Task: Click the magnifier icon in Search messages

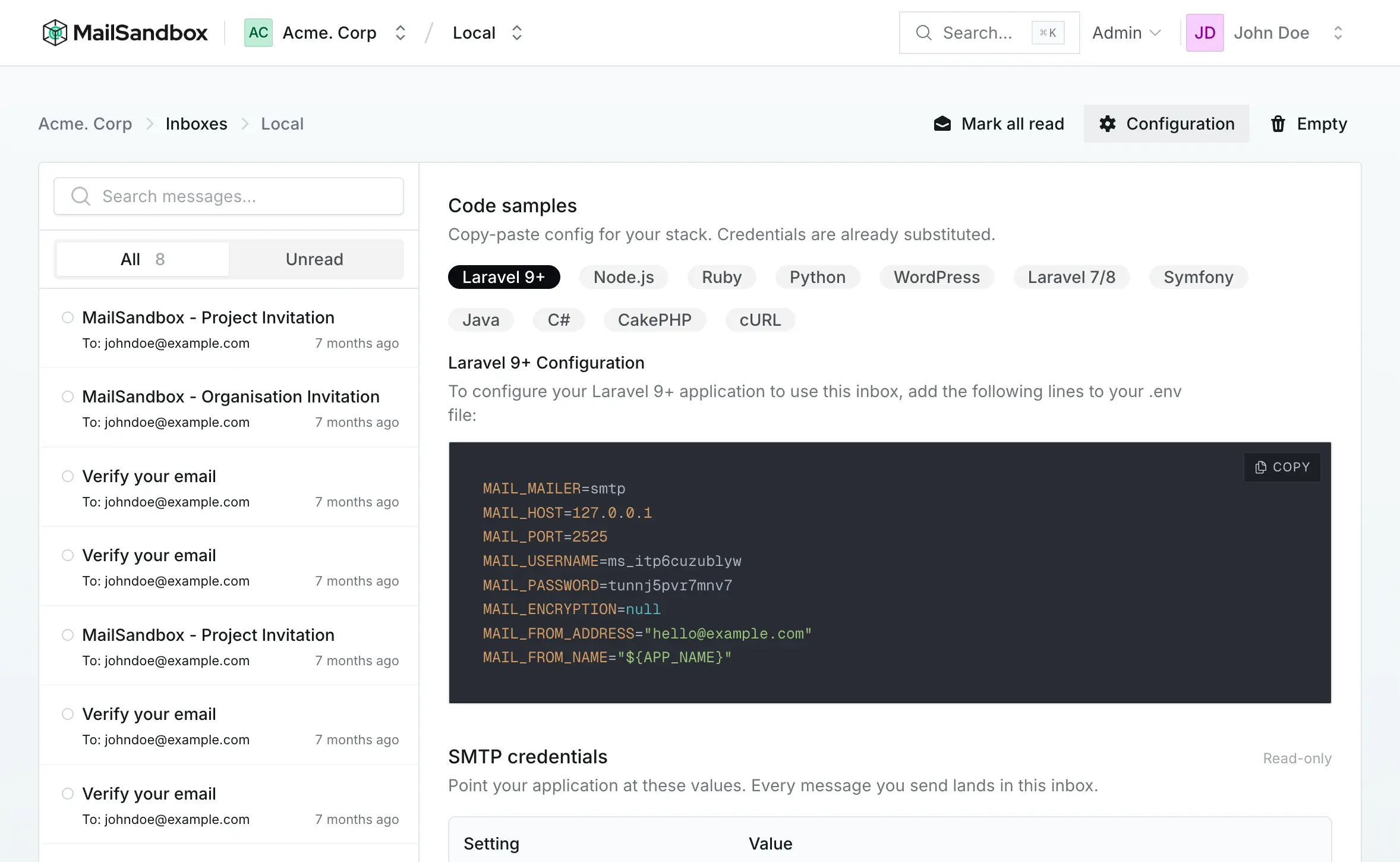Action: click(81, 196)
